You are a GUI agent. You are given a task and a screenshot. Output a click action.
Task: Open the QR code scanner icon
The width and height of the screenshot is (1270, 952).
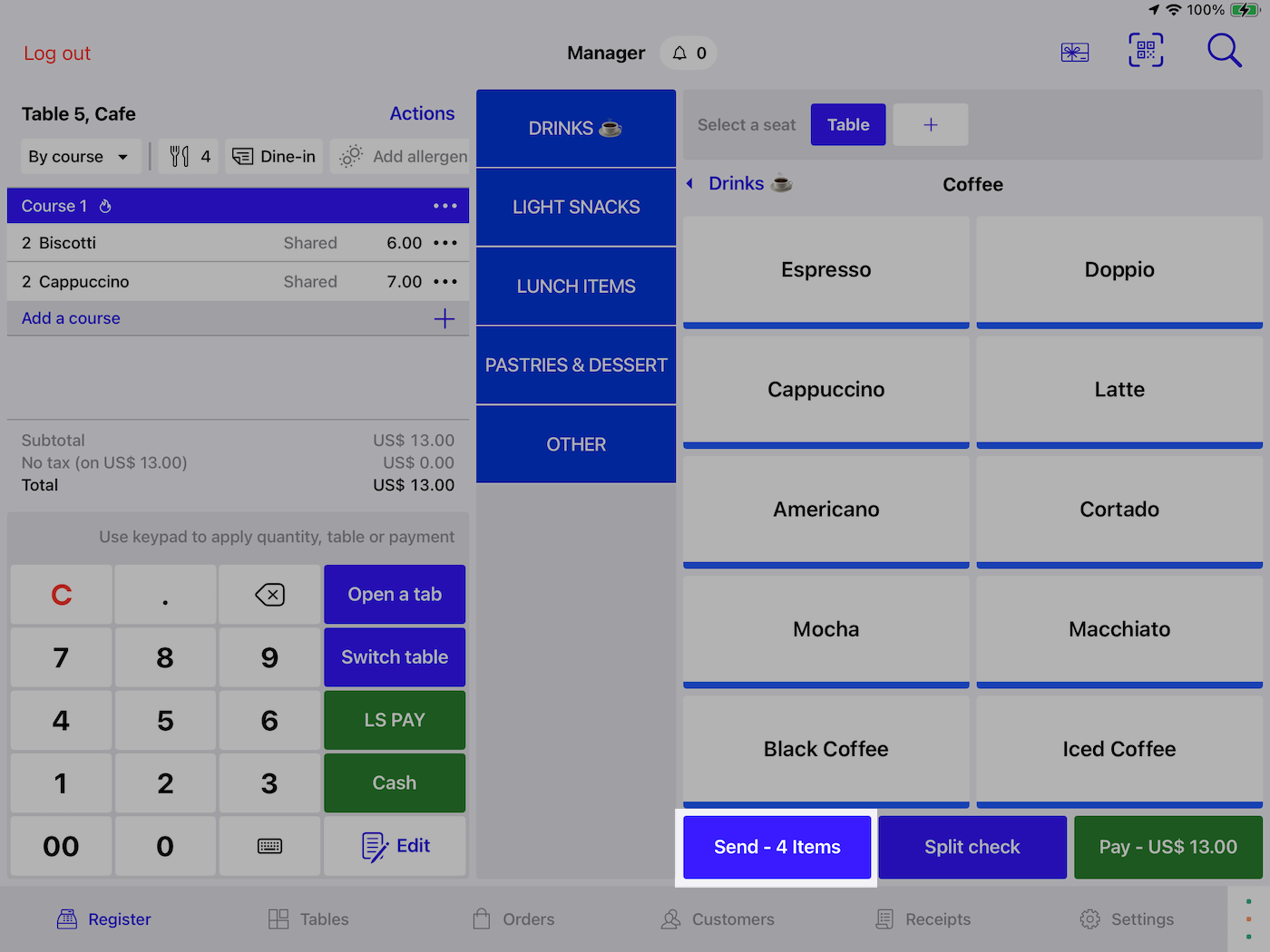[x=1146, y=51]
